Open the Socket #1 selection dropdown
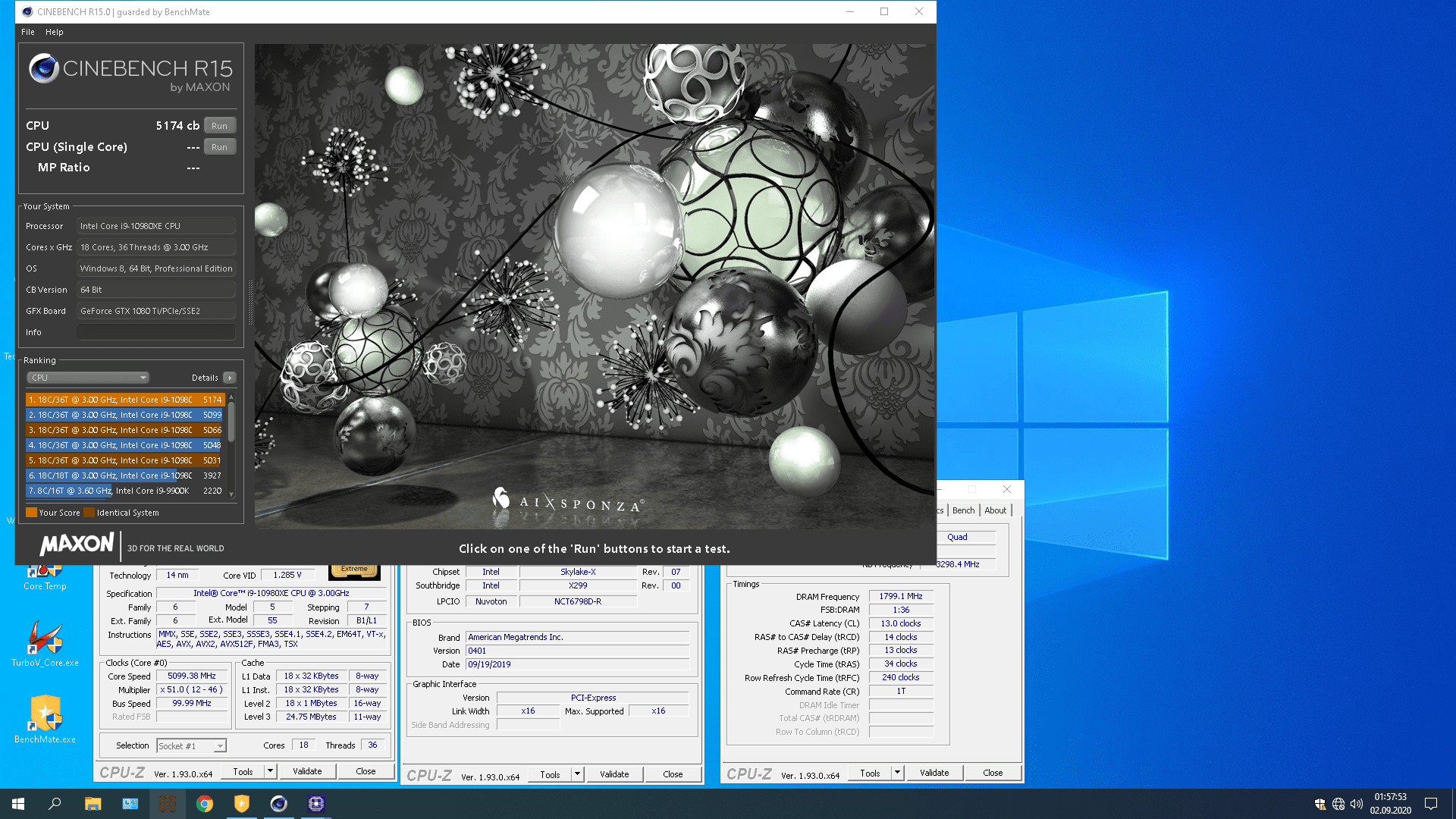The width and height of the screenshot is (1456, 819). click(191, 746)
